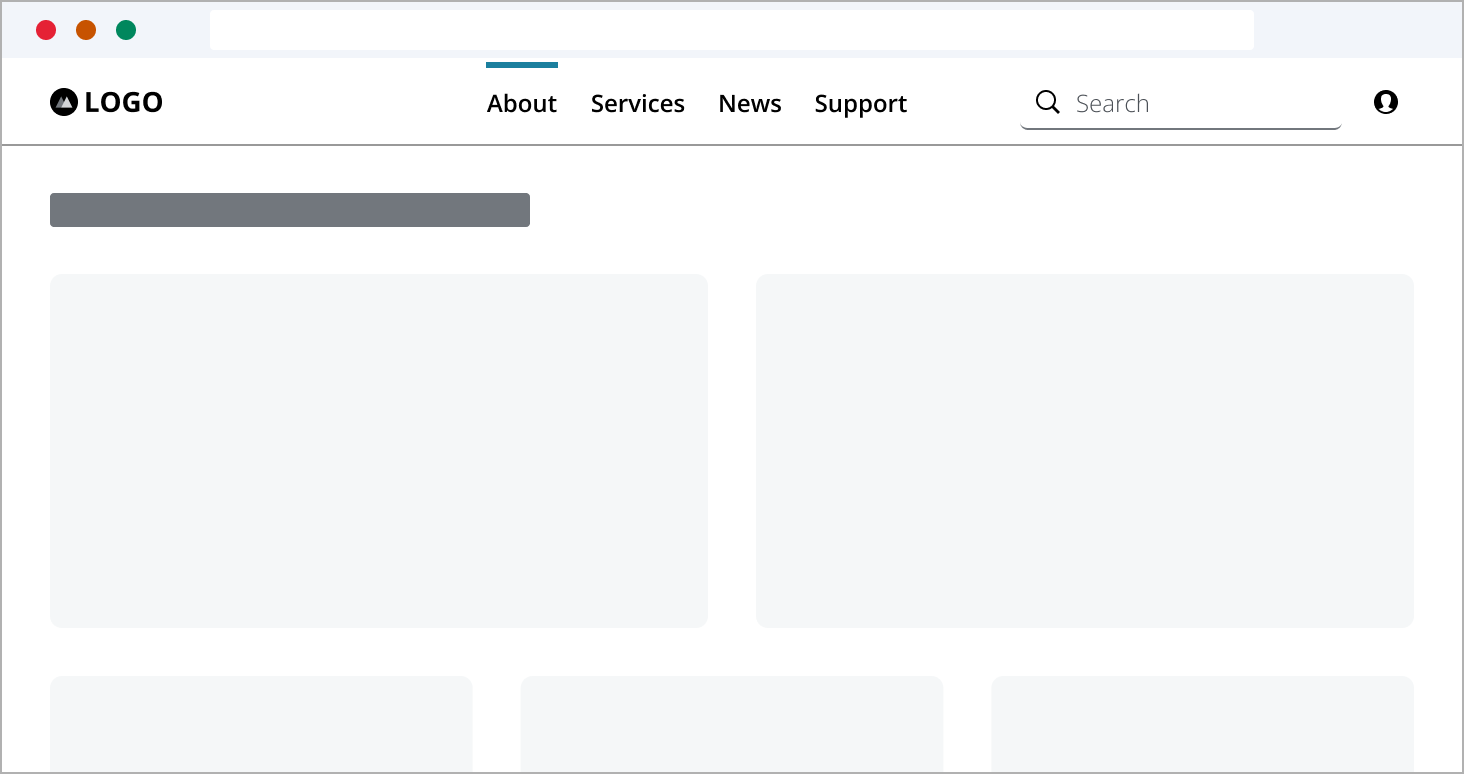
Task: Go to the News section
Action: point(750,103)
